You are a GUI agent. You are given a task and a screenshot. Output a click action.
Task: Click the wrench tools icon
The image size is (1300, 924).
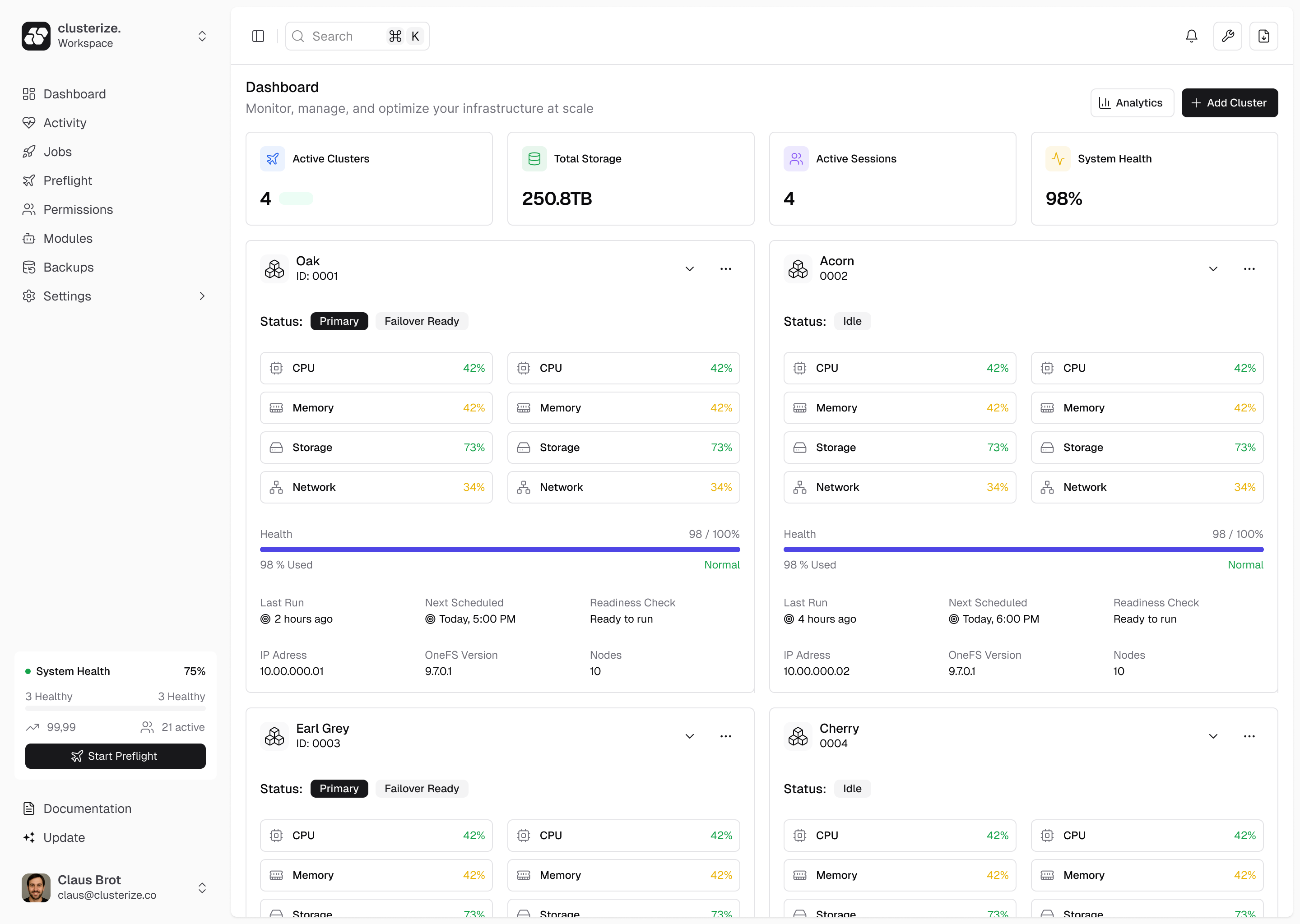(1227, 37)
